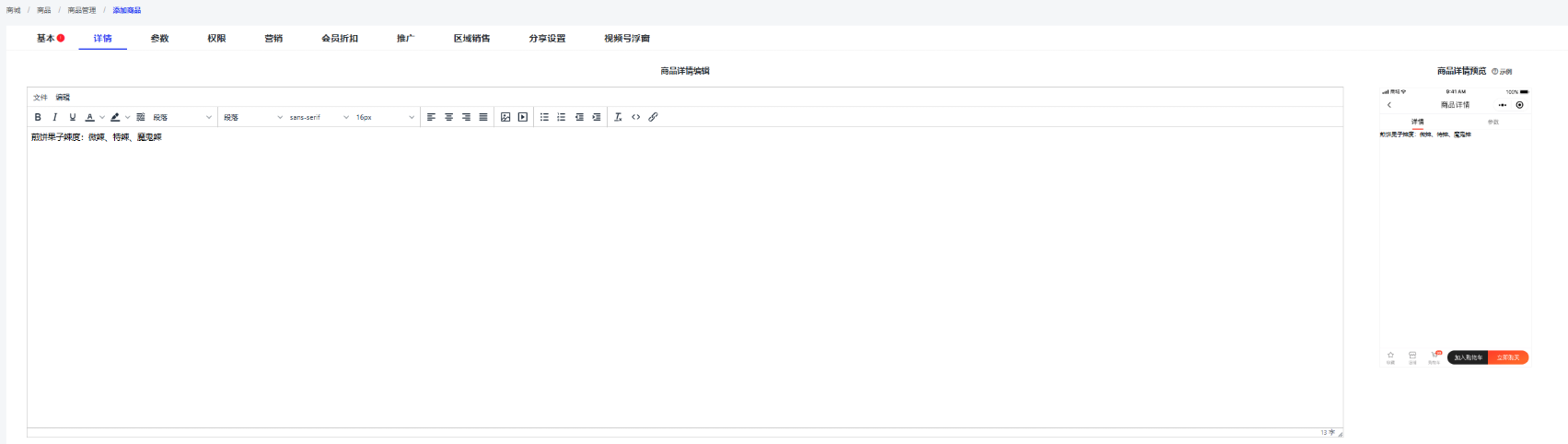Apply bulleted list formatting
Viewport: 1568px width, 444px height.
tap(544, 117)
